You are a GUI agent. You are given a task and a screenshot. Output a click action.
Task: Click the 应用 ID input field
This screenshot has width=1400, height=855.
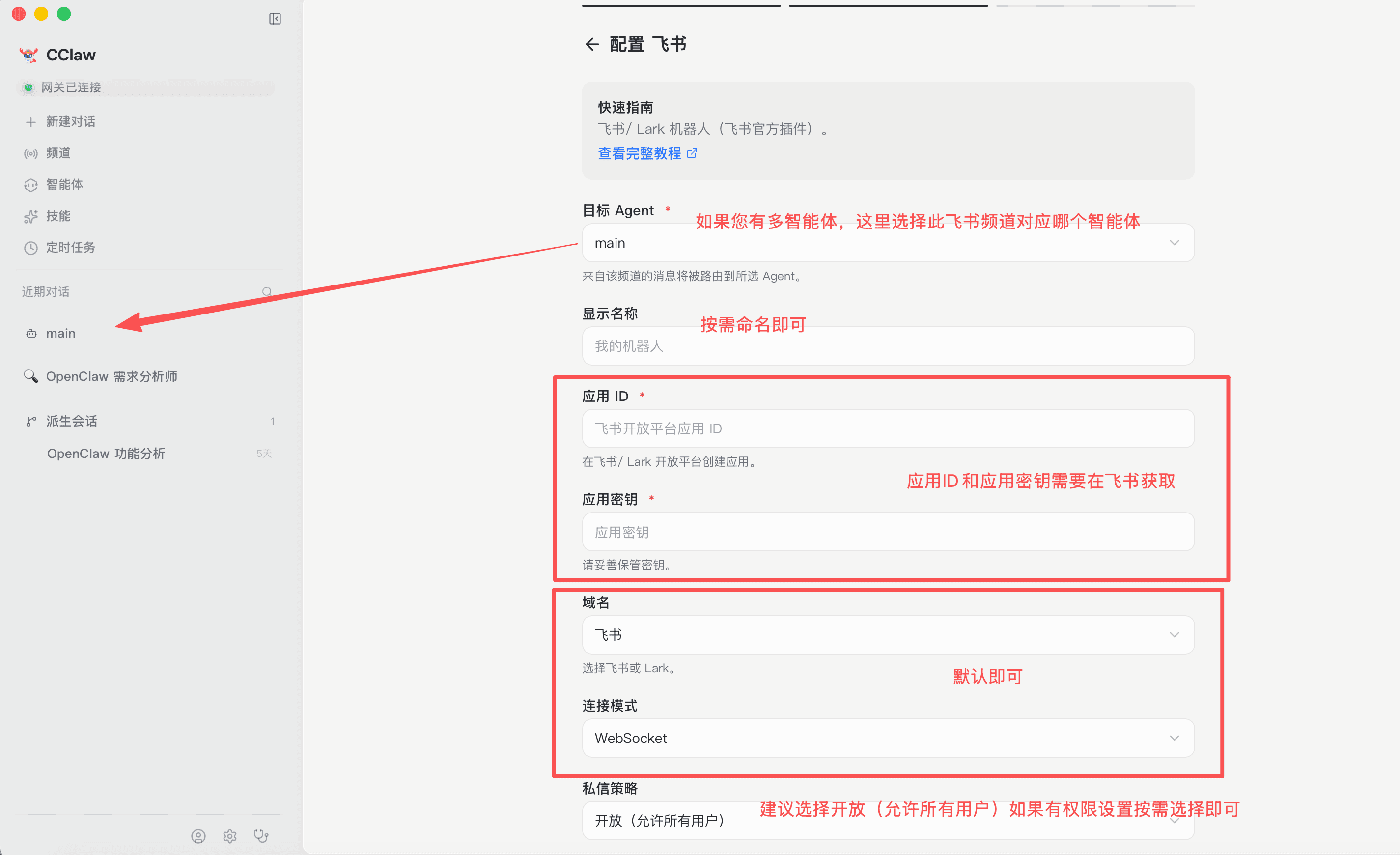click(888, 428)
